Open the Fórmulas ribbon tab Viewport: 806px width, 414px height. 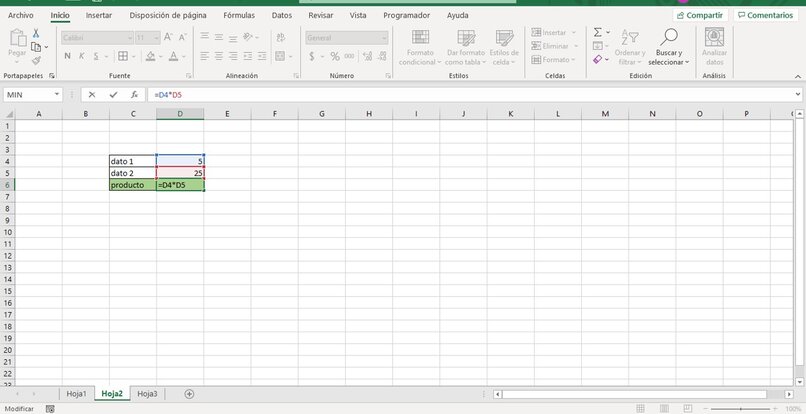[238, 16]
